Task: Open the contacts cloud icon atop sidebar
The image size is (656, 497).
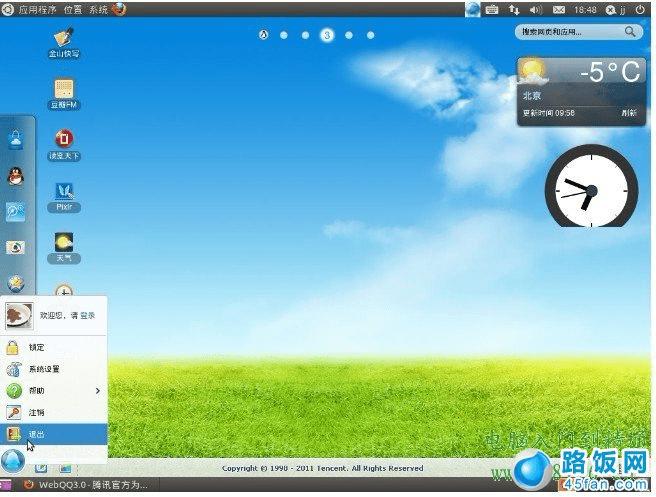Action: 16,139
